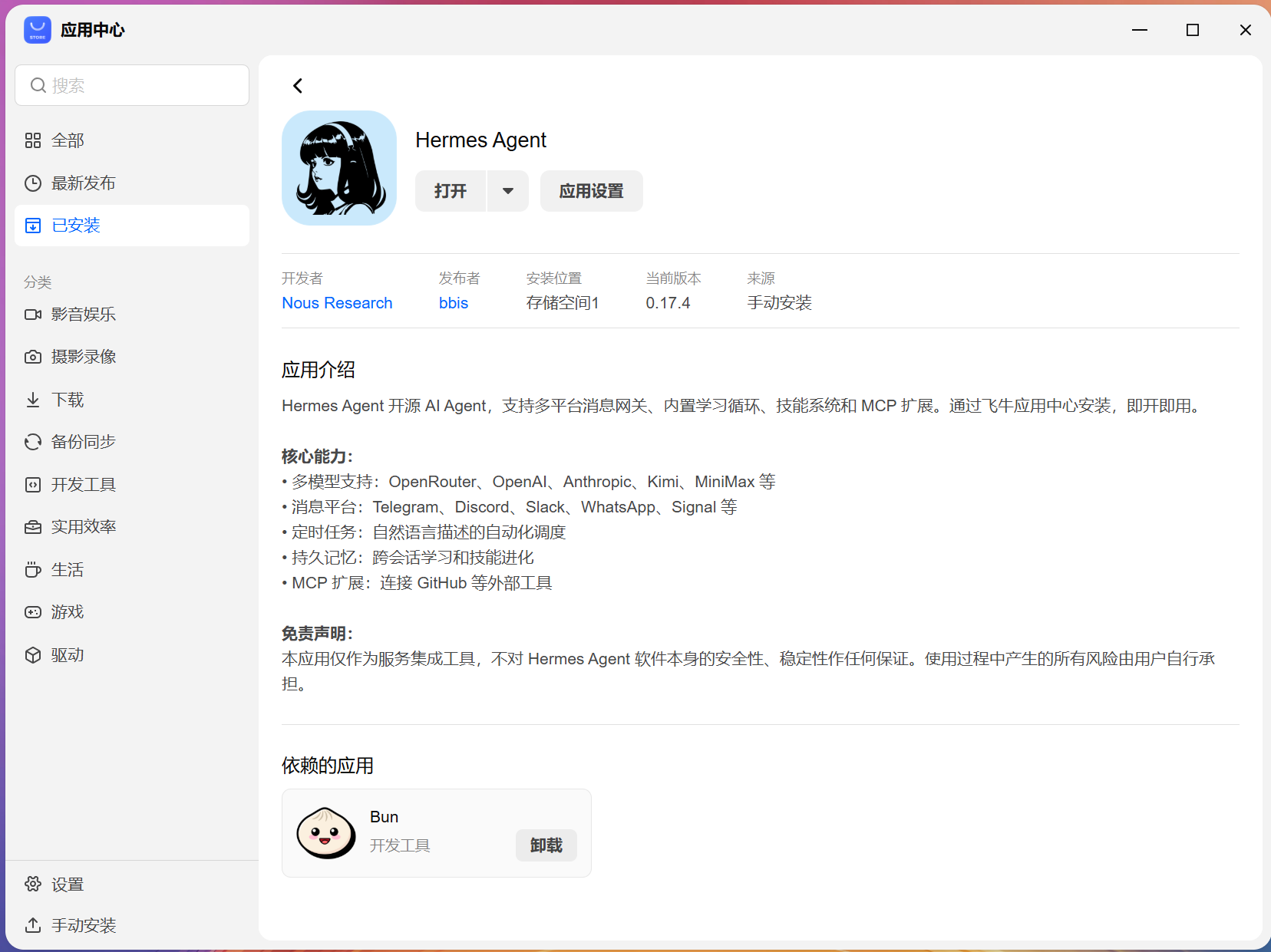This screenshot has height=952, width=1271.
Task: Close the App Center window
Action: (x=1246, y=30)
